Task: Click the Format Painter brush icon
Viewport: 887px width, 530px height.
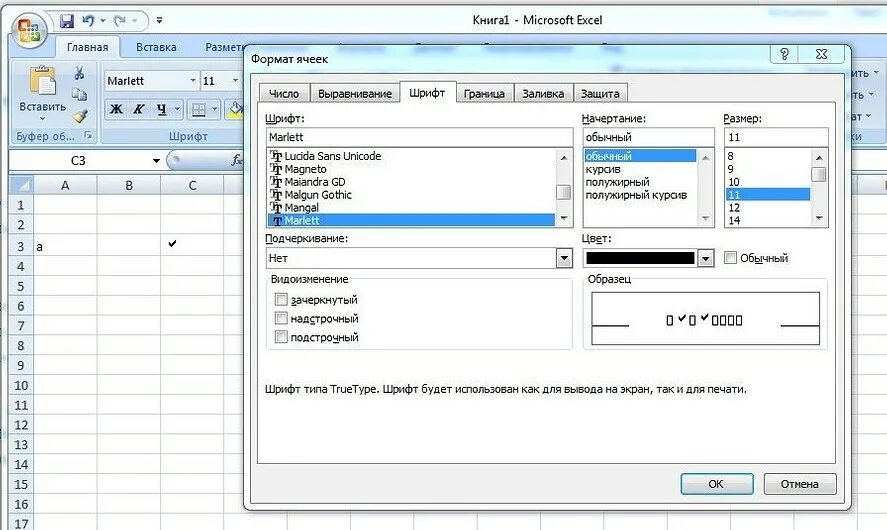Action: pyautogui.click(x=80, y=116)
